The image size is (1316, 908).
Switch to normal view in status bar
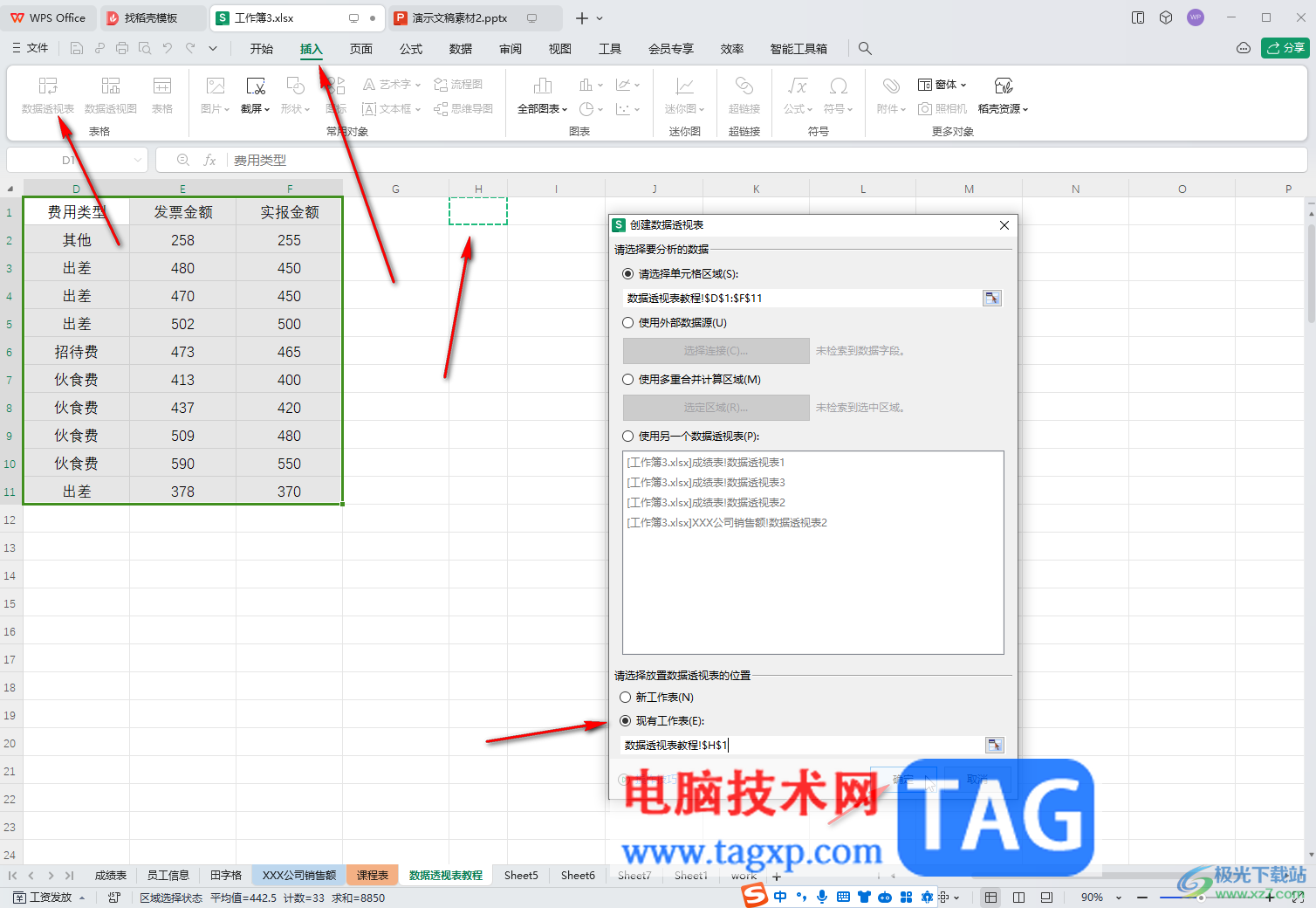click(990, 898)
